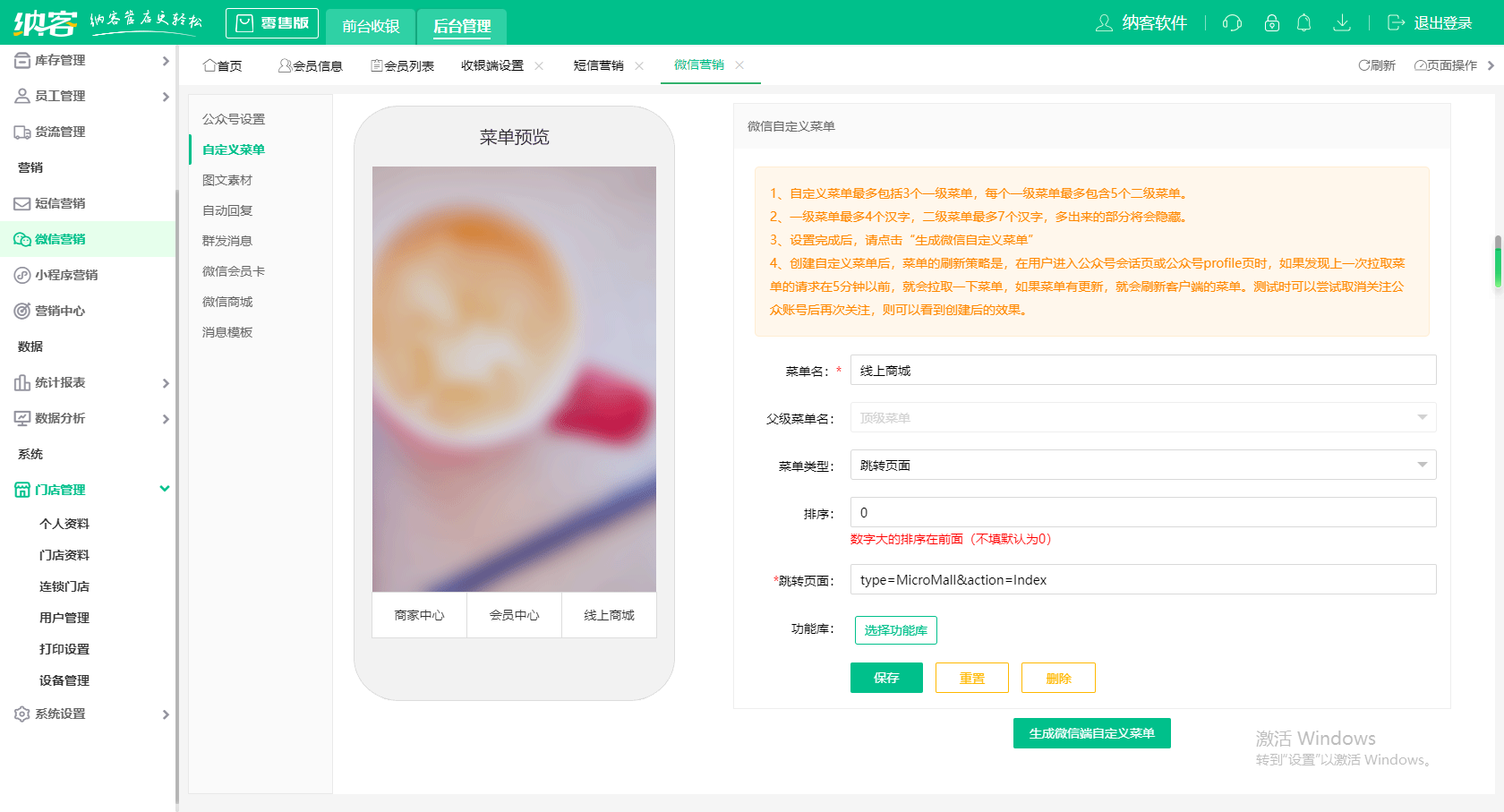Click the 系统设置 gear icon
The height and width of the screenshot is (812, 1504).
point(21,714)
